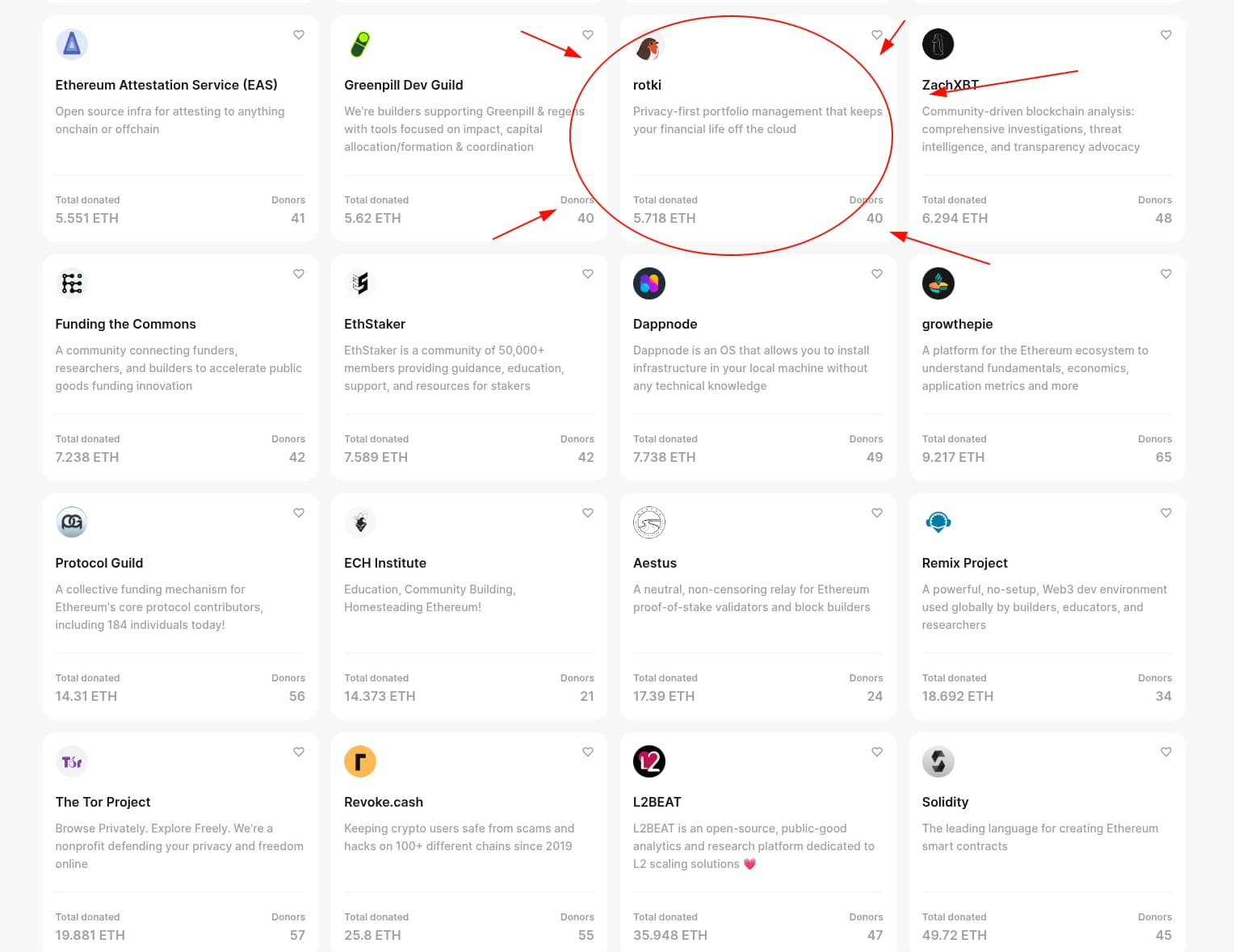Favorite Ethereum Attestation Service with heart
Screen dimensions: 1234x952
pos(299,35)
